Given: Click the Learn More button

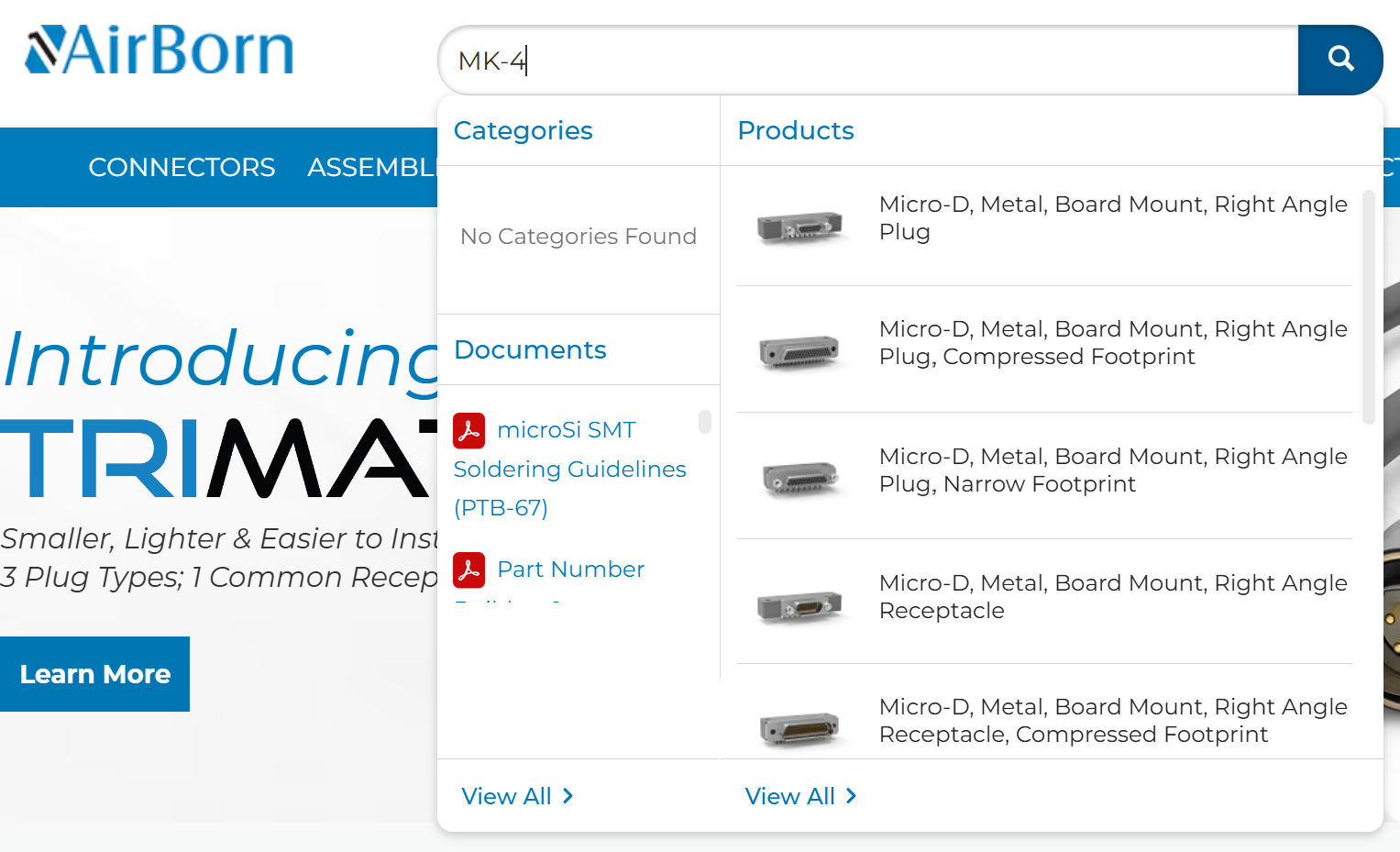Looking at the screenshot, I should [95, 674].
